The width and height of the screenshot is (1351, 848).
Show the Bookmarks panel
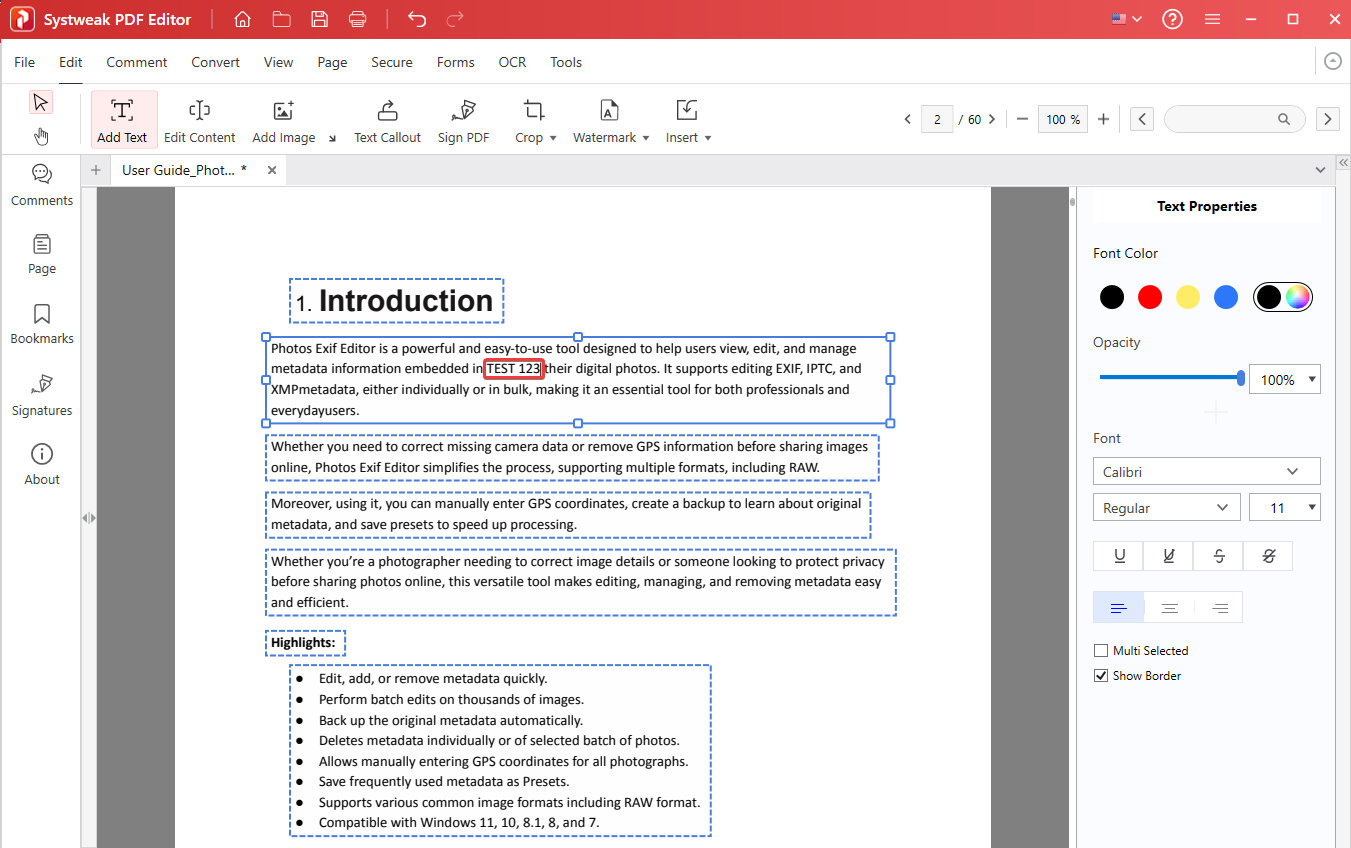coord(42,325)
